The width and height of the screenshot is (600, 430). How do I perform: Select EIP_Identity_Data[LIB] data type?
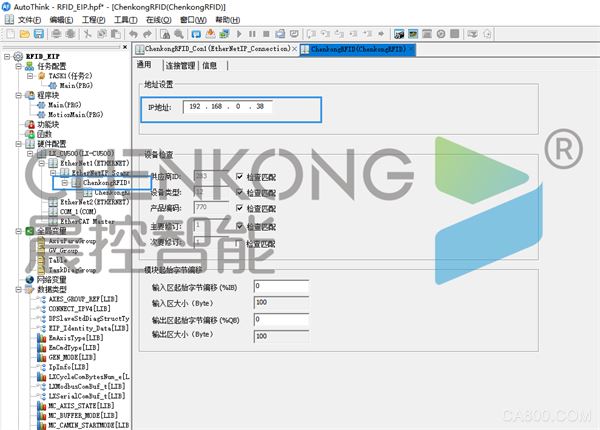[88, 328]
